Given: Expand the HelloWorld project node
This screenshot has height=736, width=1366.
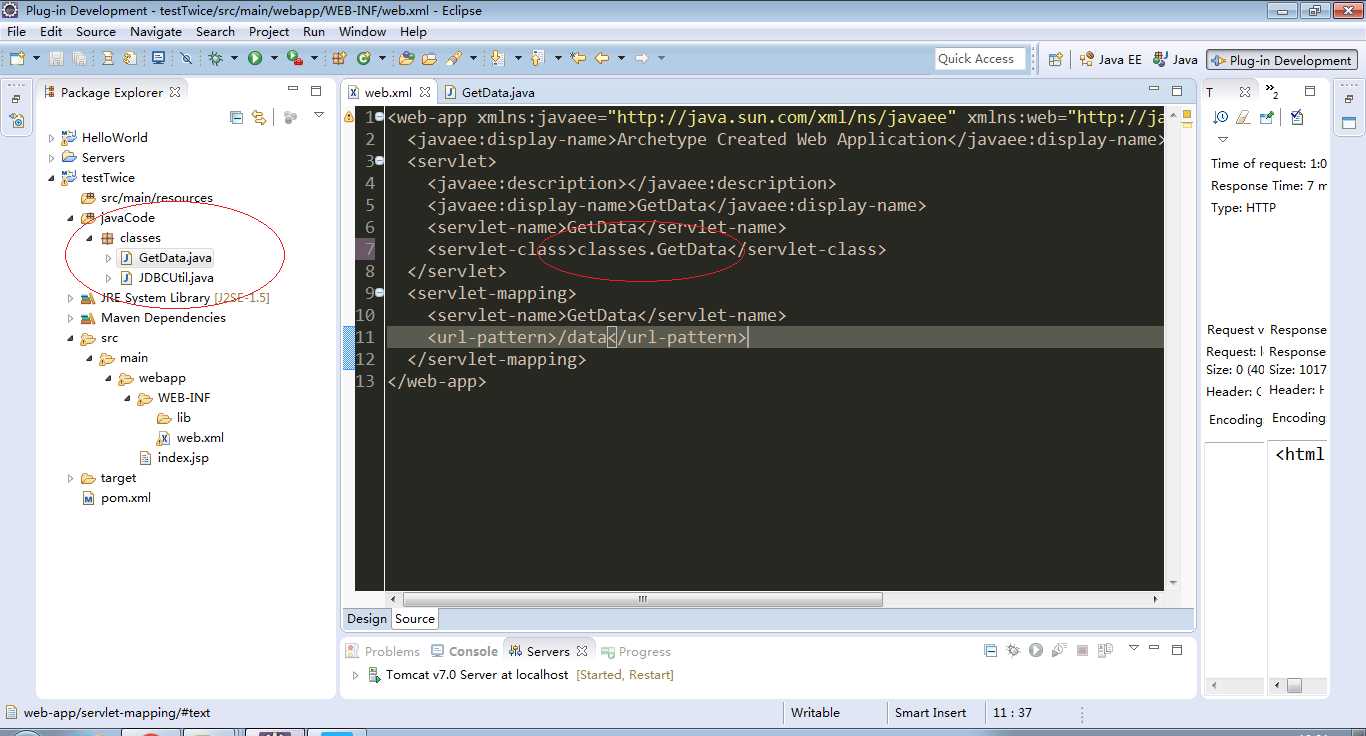Looking at the screenshot, I should pyautogui.click(x=52, y=138).
